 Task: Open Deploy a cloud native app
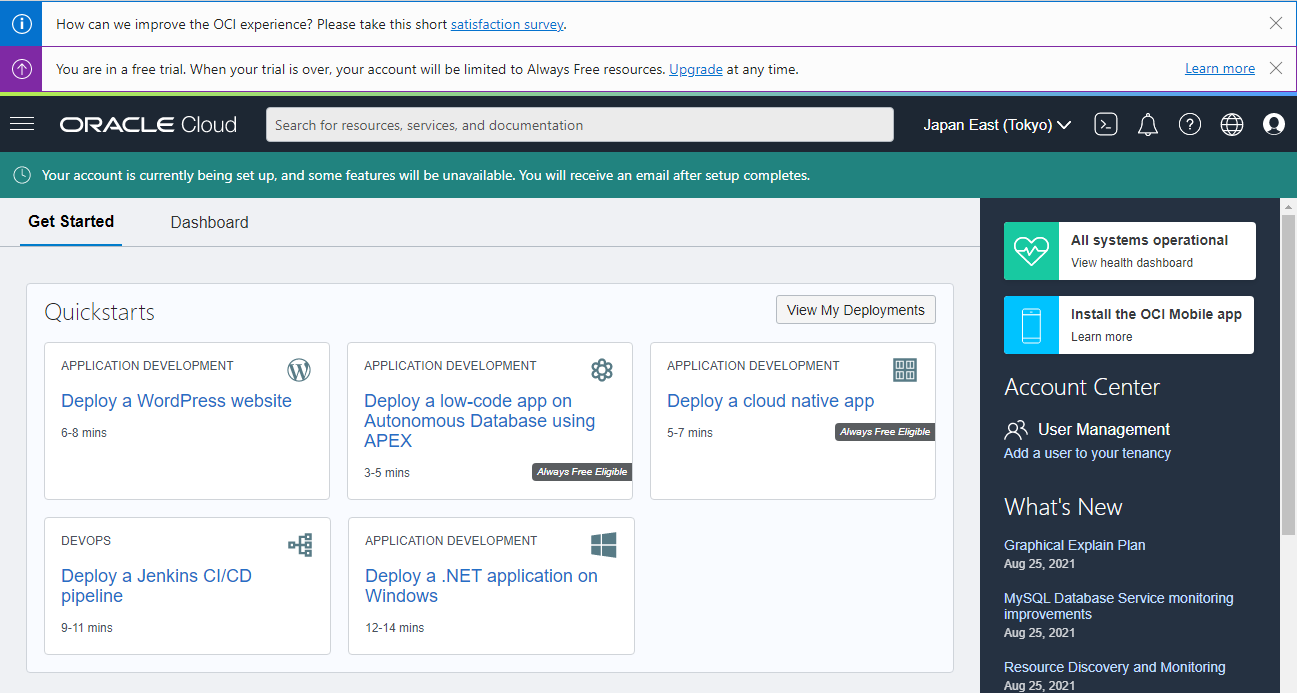pos(771,401)
